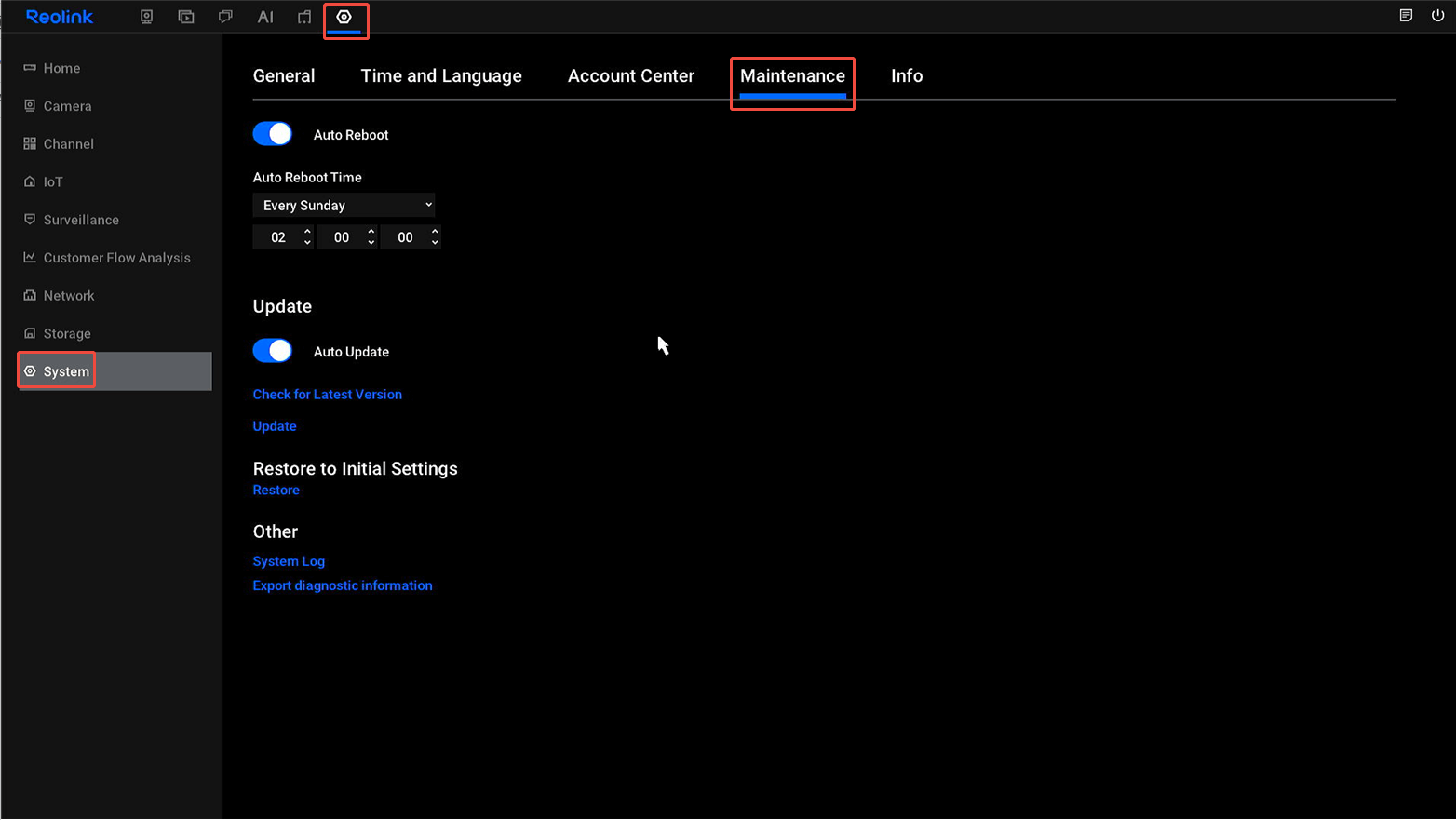The width and height of the screenshot is (1456, 820).
Task: Disable the Auto Reboot toggle
Action: click(x=273, y=134)
